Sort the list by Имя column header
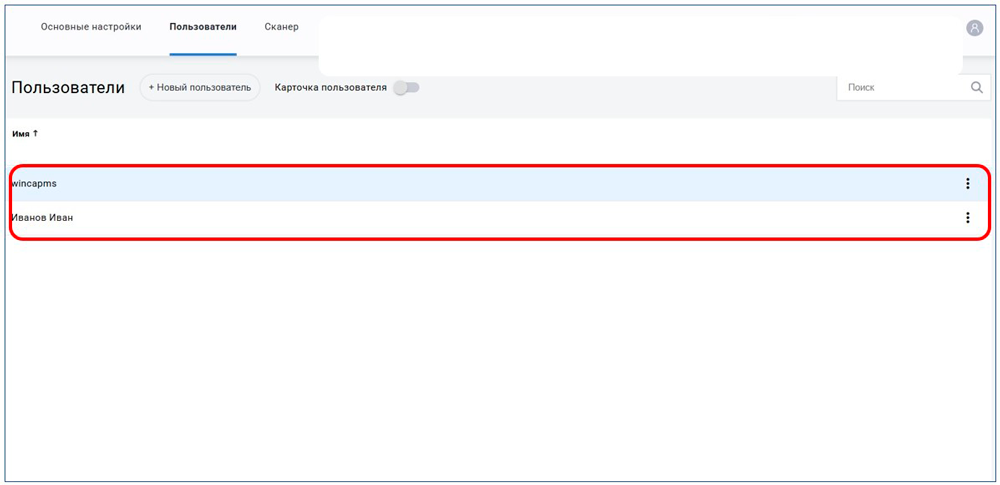Viewport: 1000px width, 485px height. pyautogui.click(x=20, y=133)
